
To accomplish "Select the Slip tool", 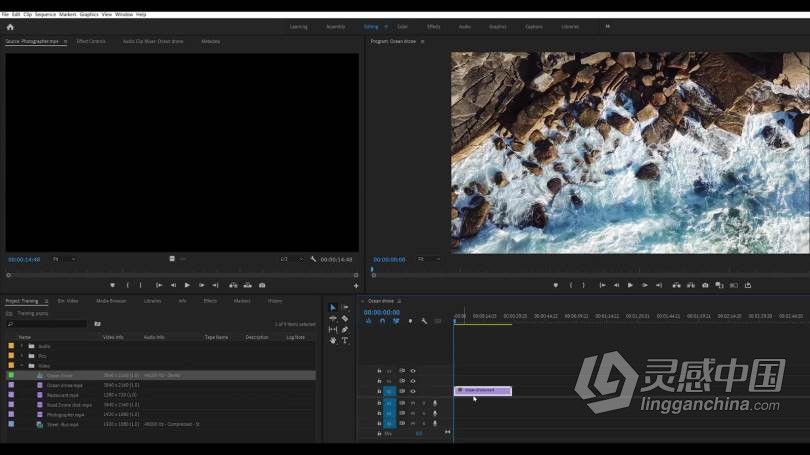I will click(333, 330).
